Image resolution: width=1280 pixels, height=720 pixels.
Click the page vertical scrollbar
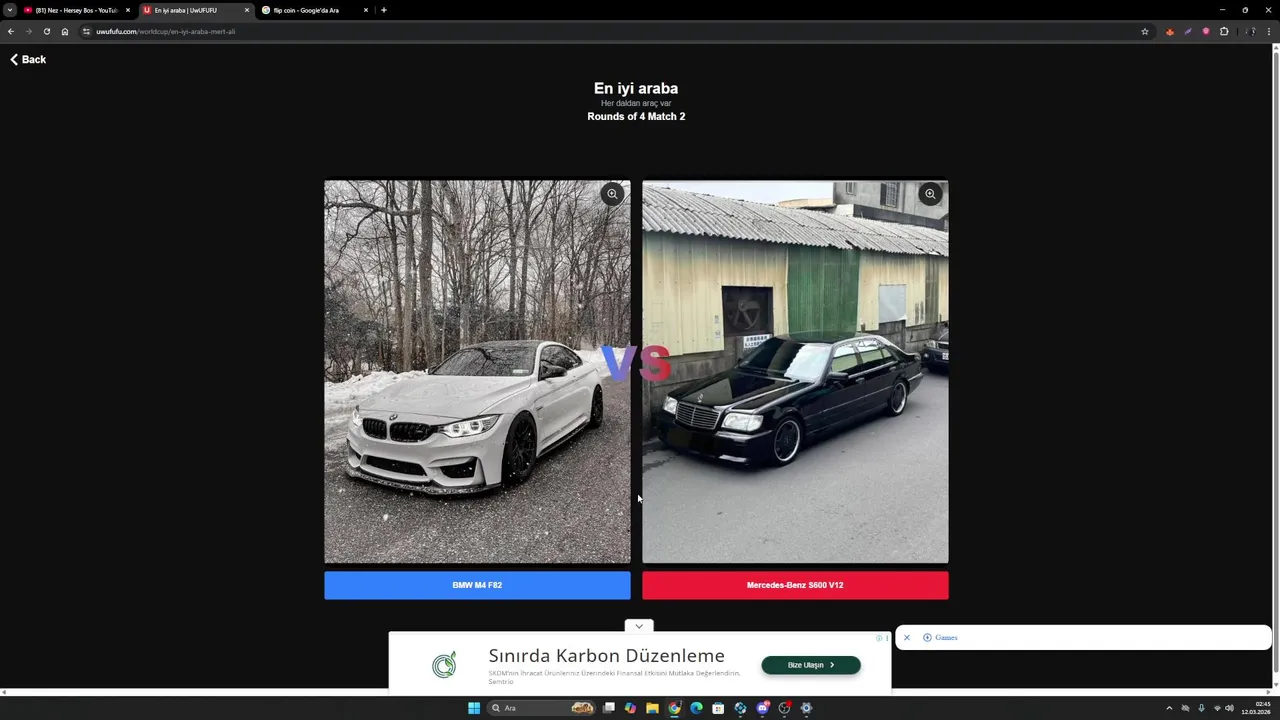click(x=1275, y=363)
